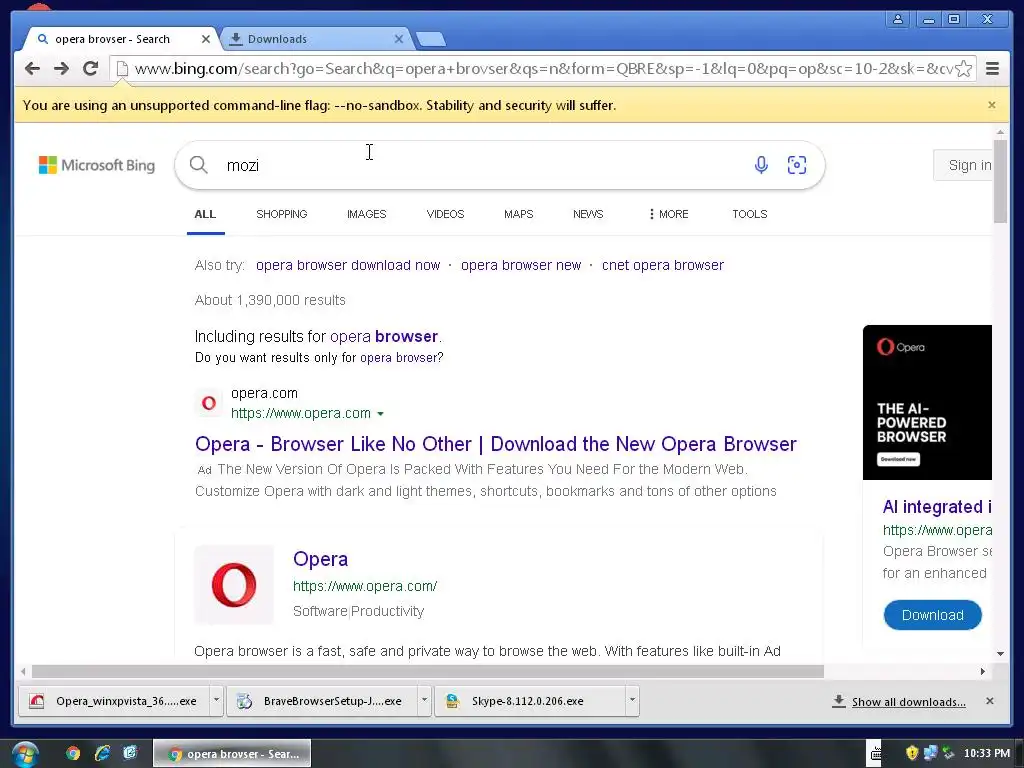1024x768 pixels.
Task: Open the Chrome hamburger menu
Action: tap(992, 68)
